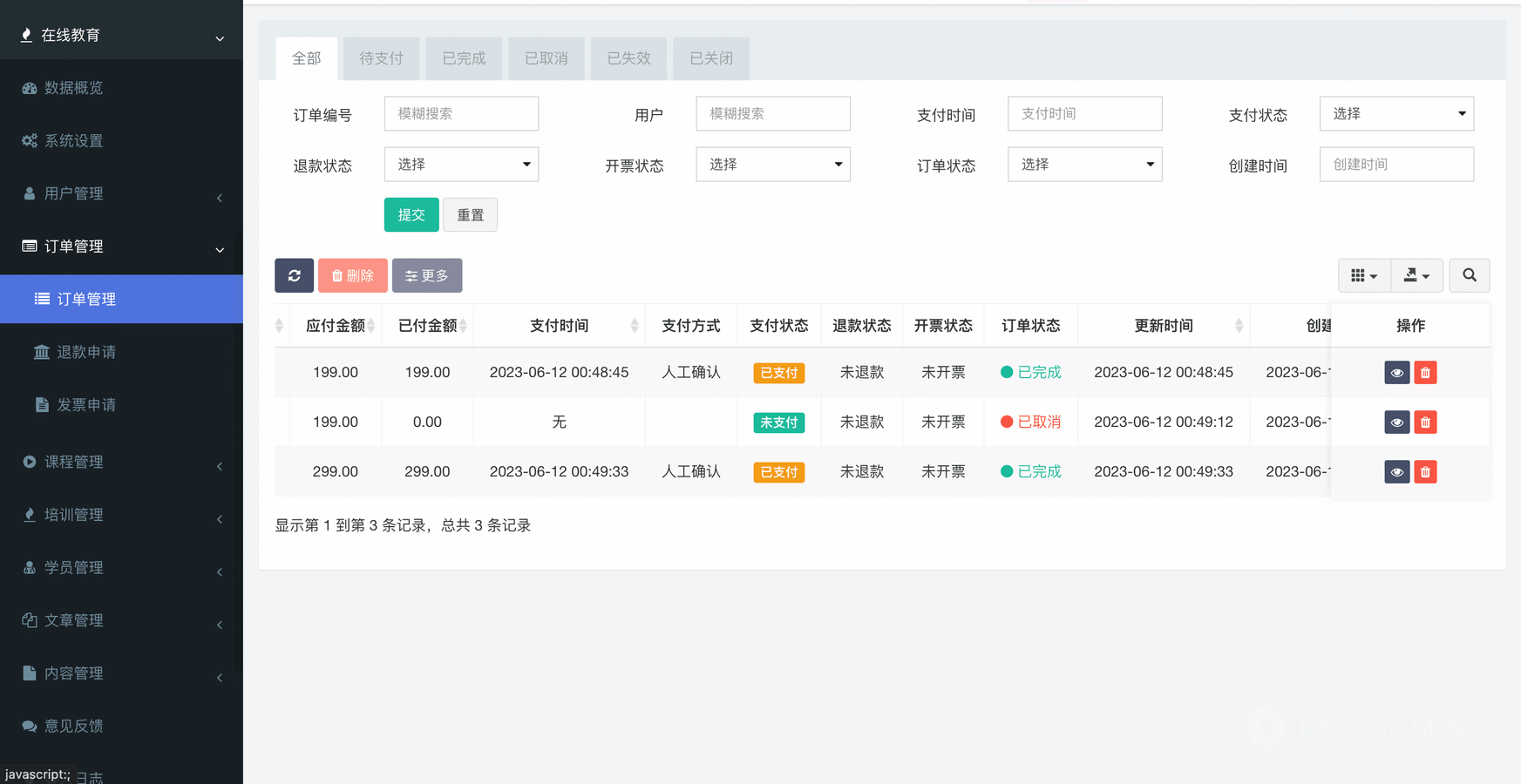
Task: Open the export data dropdown icon
Action: [x=1416, y=275]
